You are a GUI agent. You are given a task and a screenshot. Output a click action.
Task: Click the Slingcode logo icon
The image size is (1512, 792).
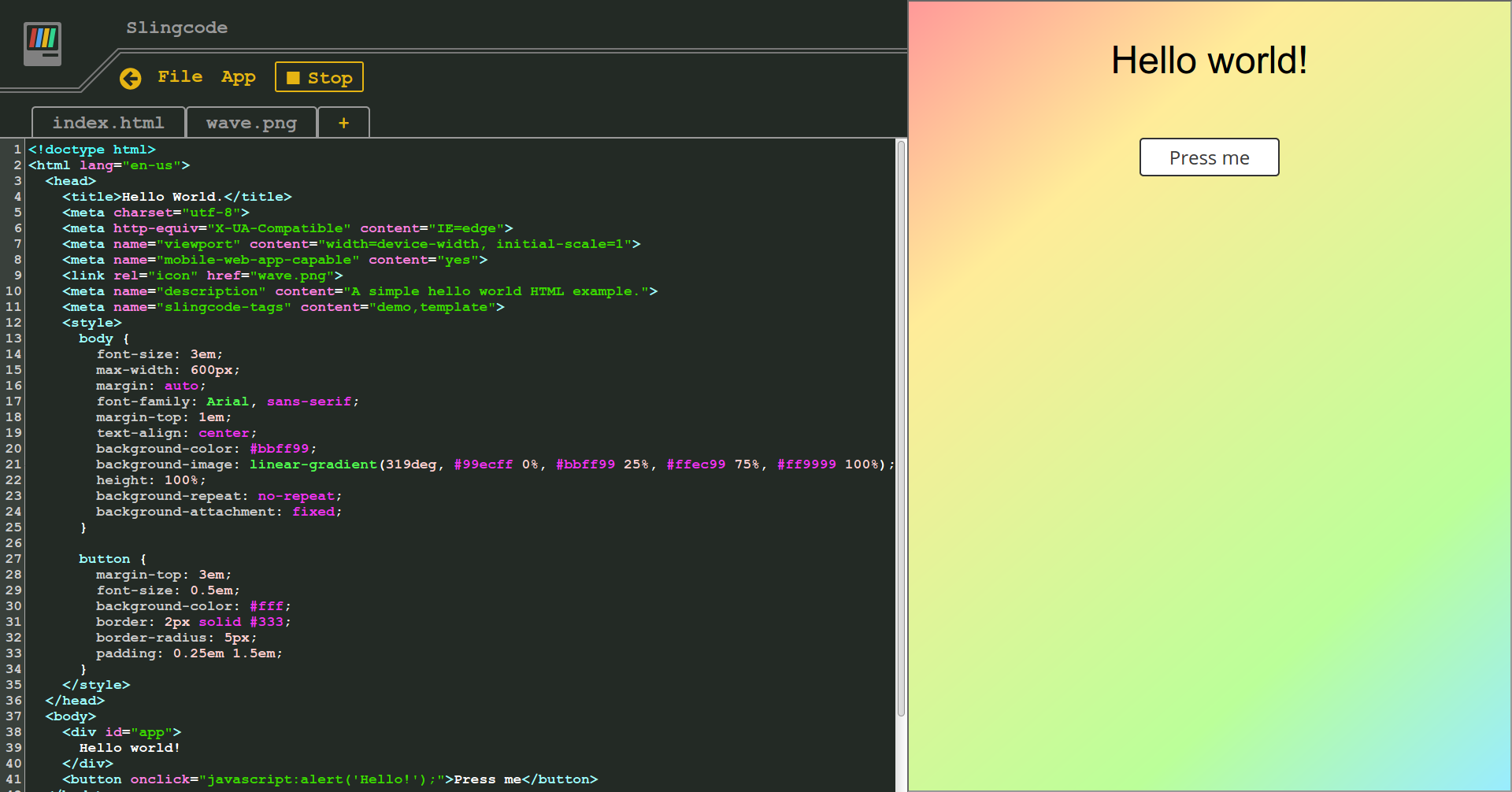43,44
